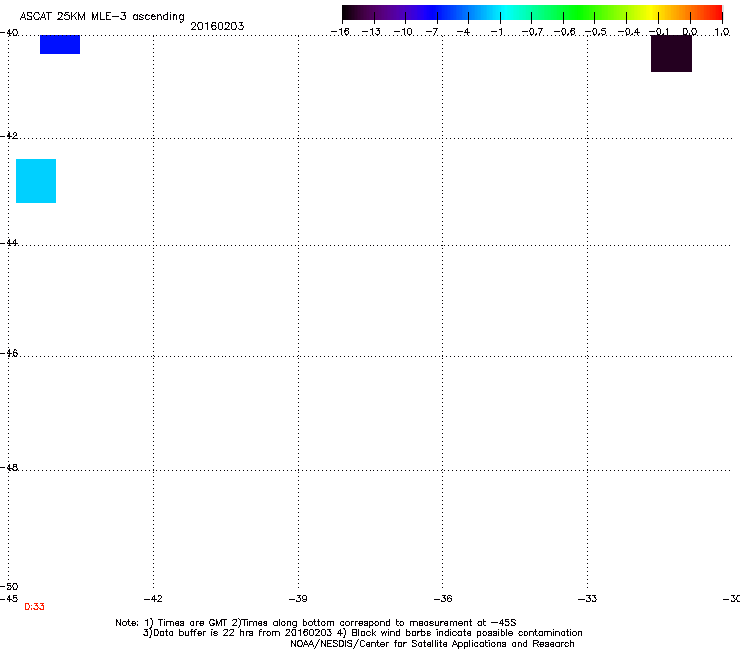Click the -7 label on the color scale
This screenshot has width=740, height=650.
(432, 32)
